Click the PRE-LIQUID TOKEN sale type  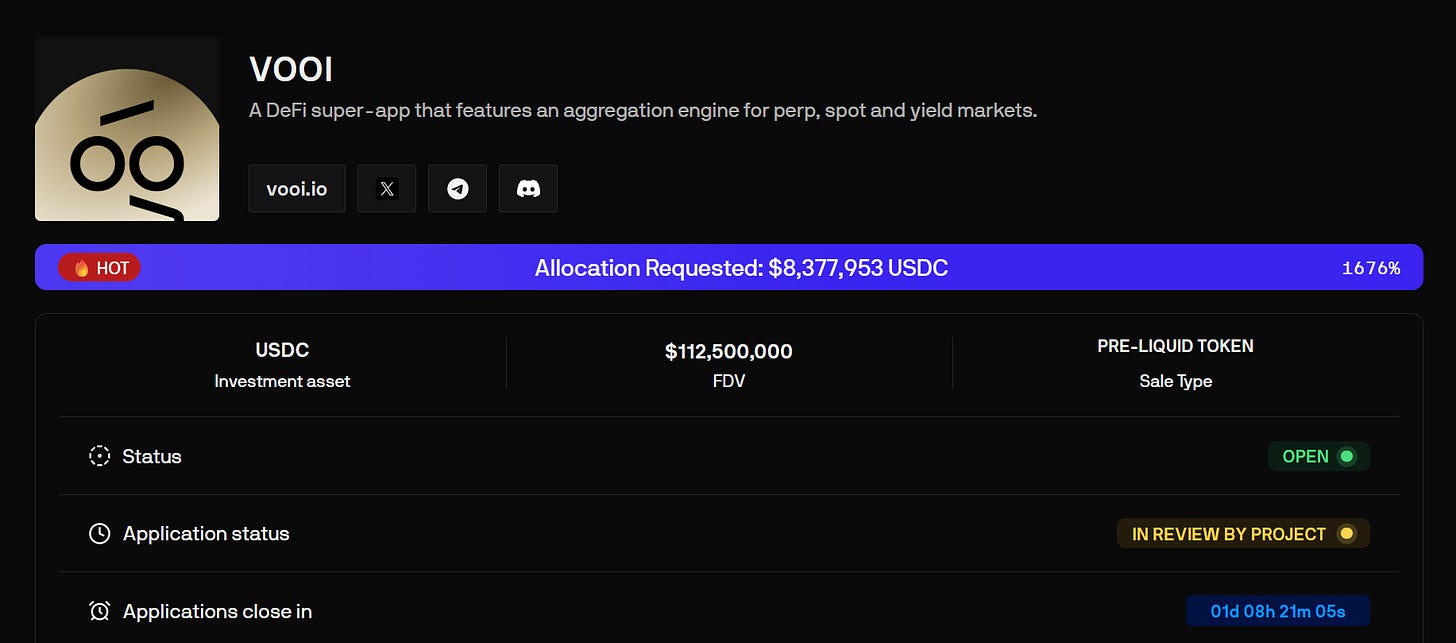(1175, 346)
